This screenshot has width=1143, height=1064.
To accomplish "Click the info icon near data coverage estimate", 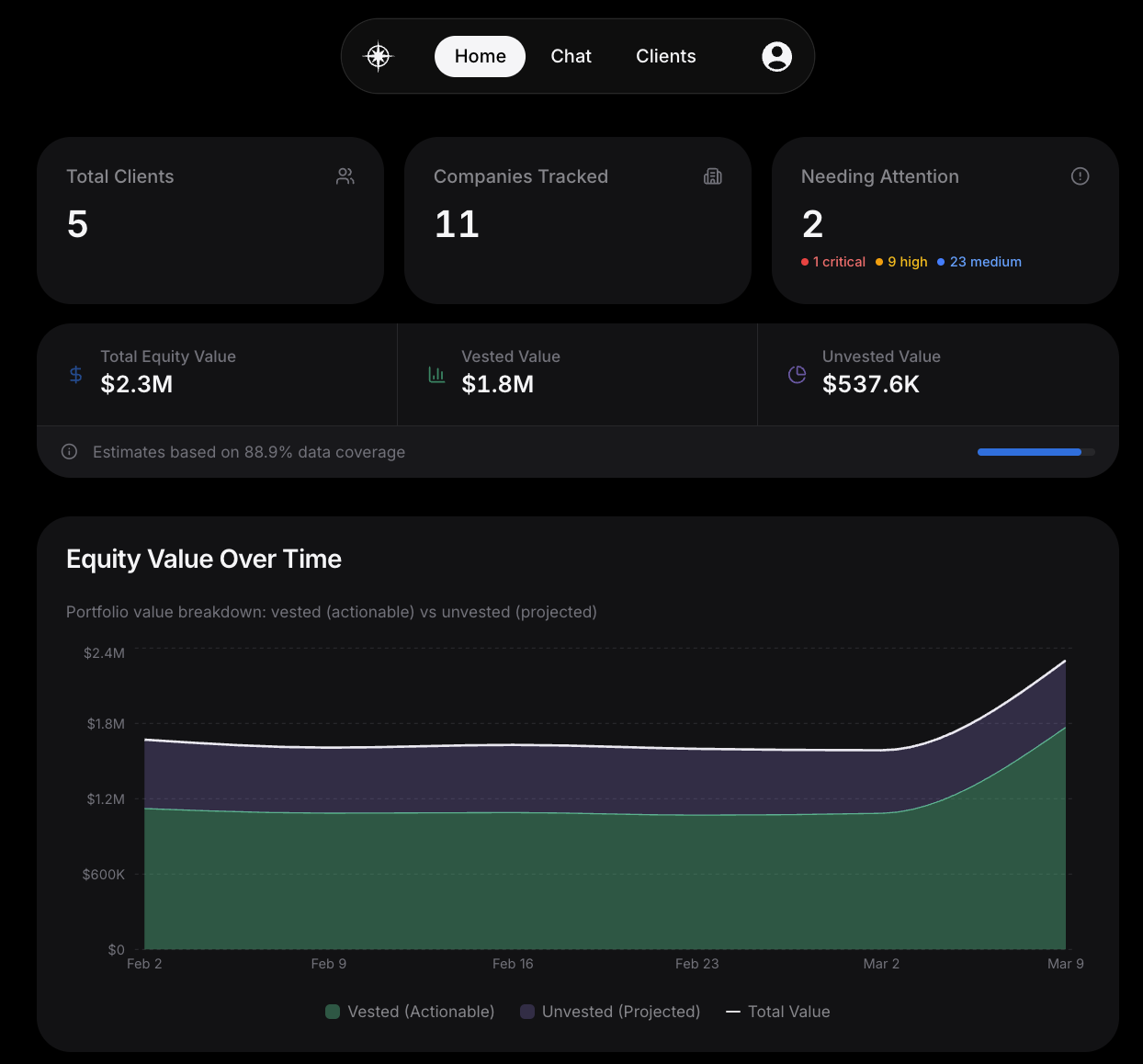I will 69,451.
